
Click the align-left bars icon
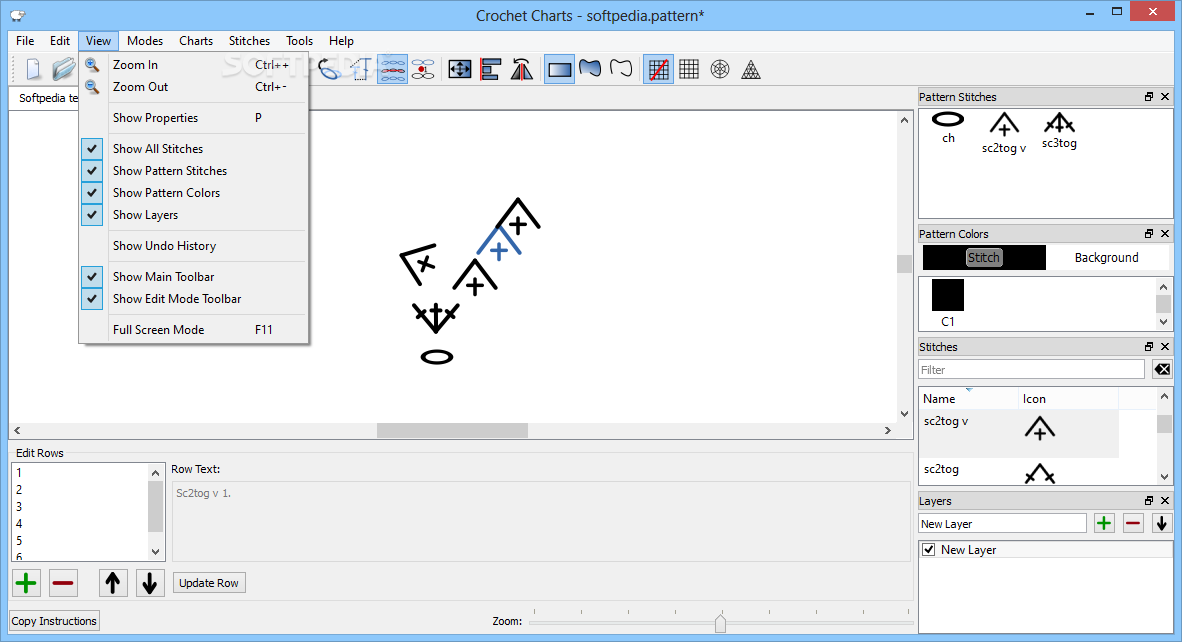click(491, 69)
